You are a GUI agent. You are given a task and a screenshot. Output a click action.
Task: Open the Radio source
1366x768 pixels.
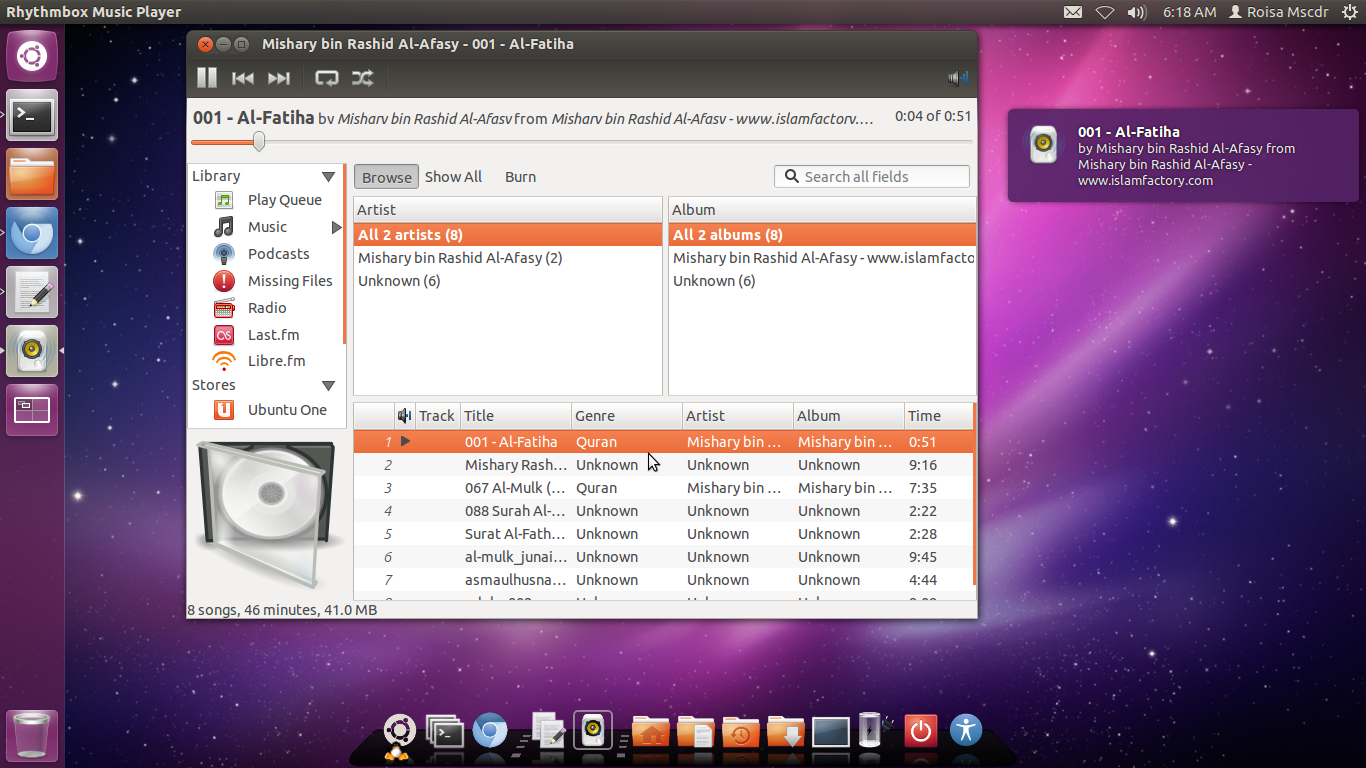267,308
